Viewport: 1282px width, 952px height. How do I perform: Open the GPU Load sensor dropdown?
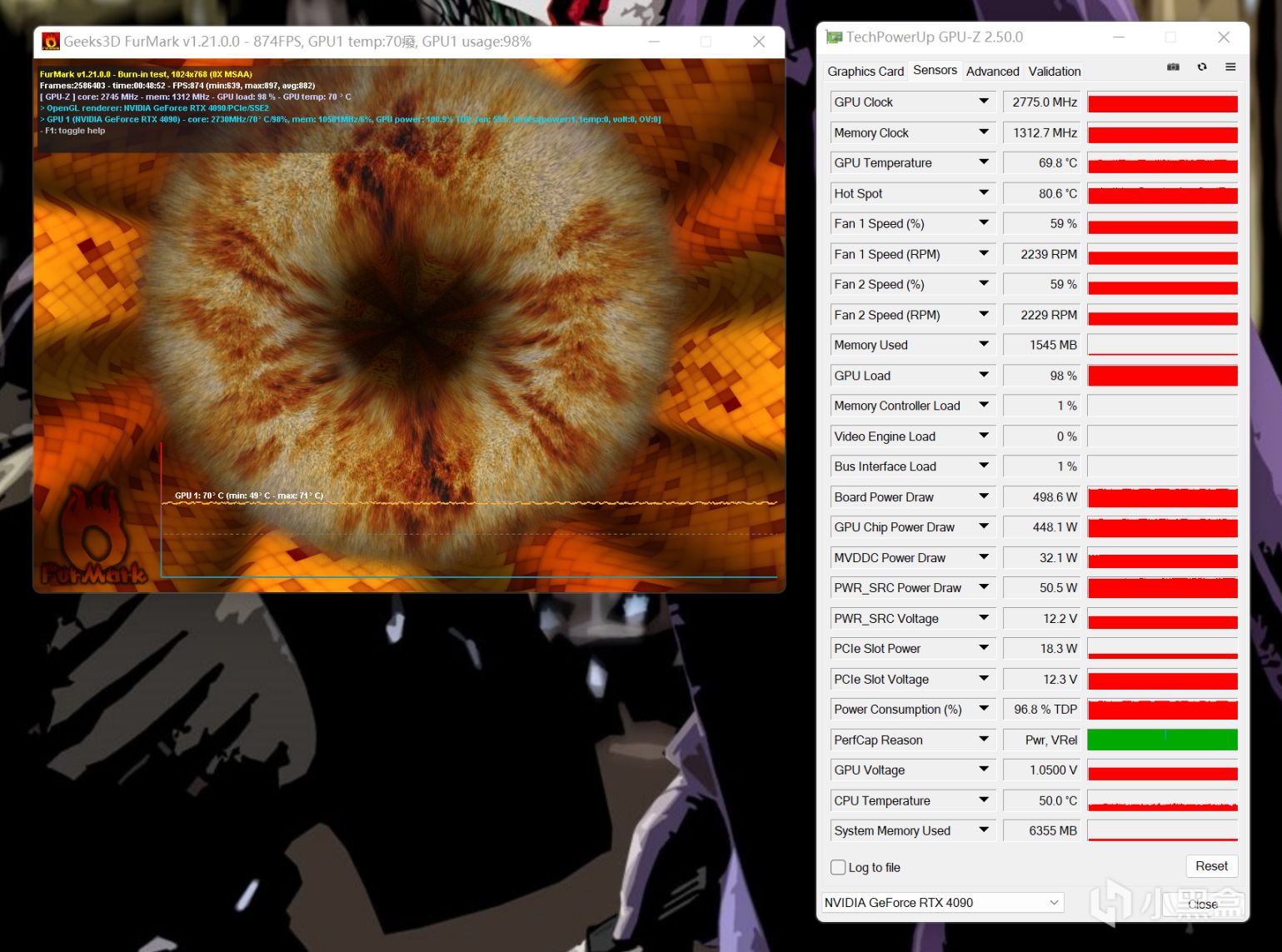point(984,376)
